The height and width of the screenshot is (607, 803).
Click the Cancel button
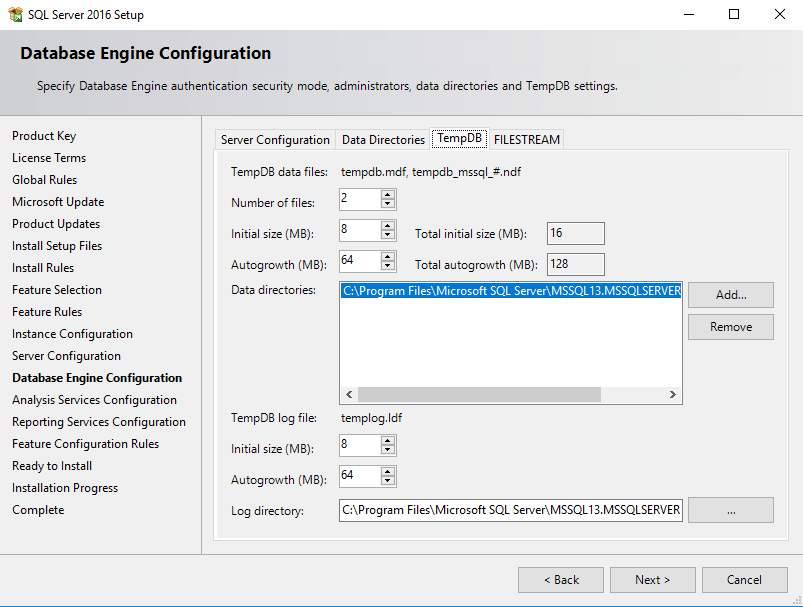[x=745, y=580]
